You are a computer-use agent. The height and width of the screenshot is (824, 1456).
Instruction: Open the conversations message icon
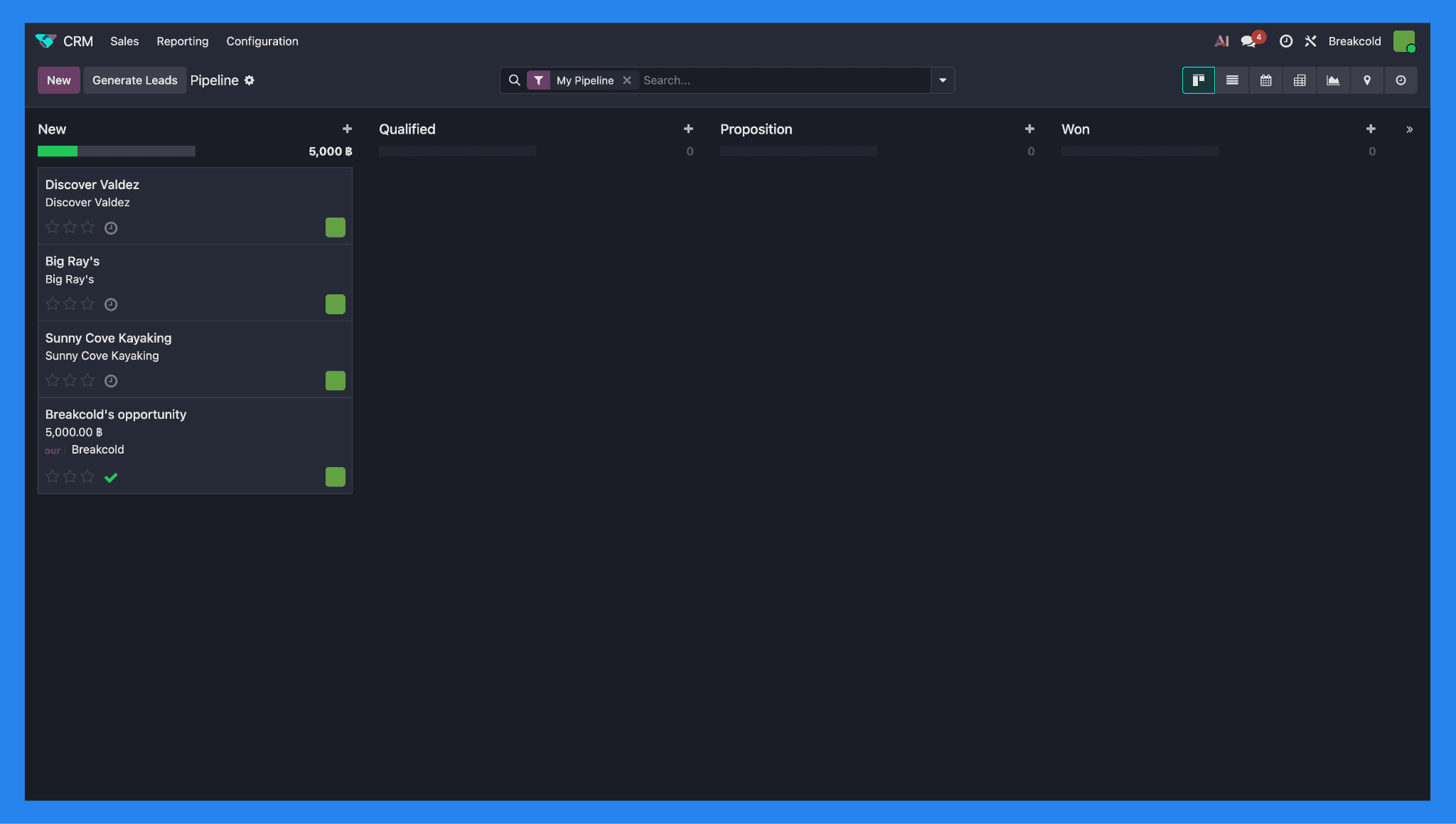1248,41
